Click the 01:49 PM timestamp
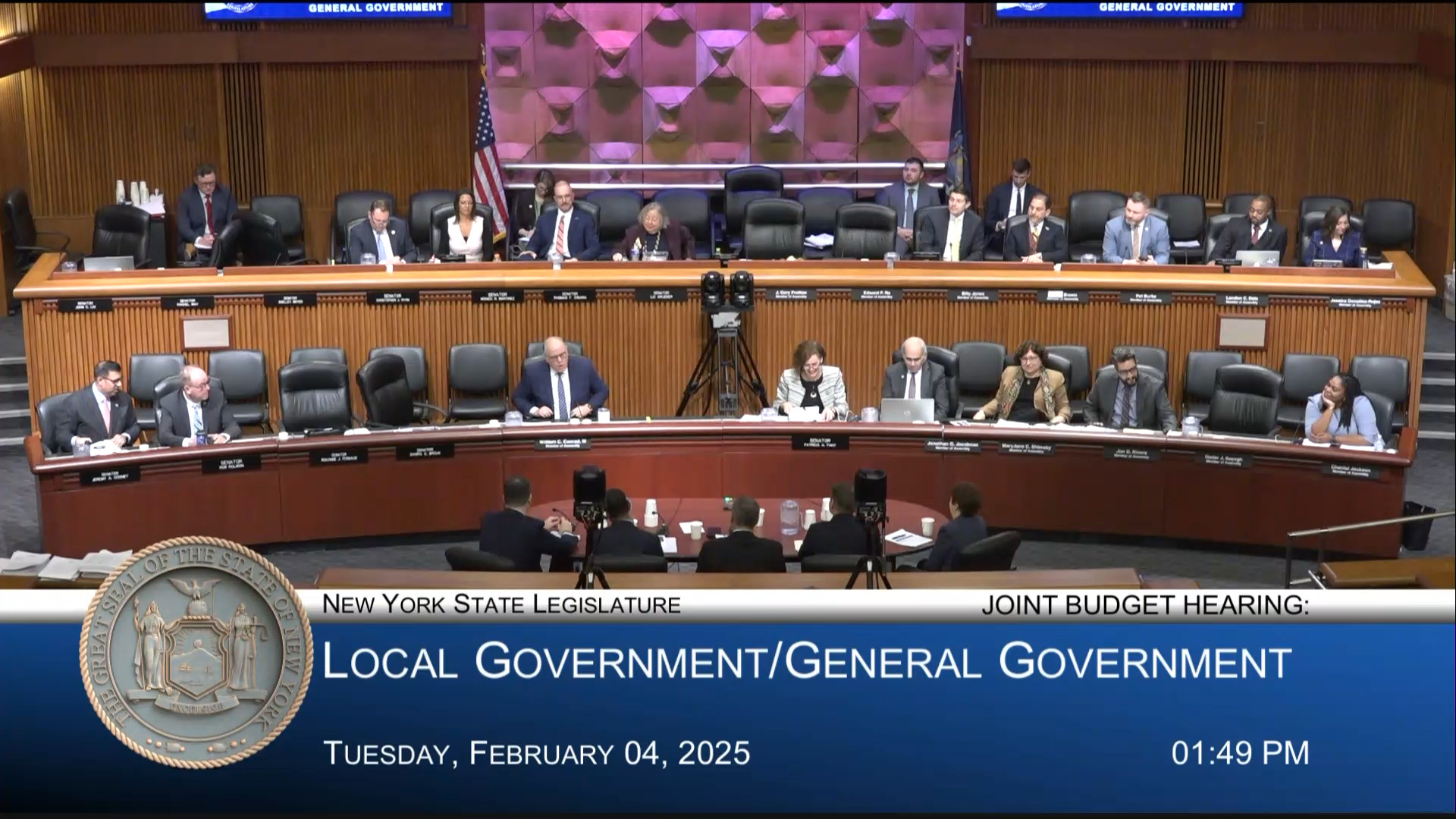1456x819 pixels. (x=1239, y=753)
